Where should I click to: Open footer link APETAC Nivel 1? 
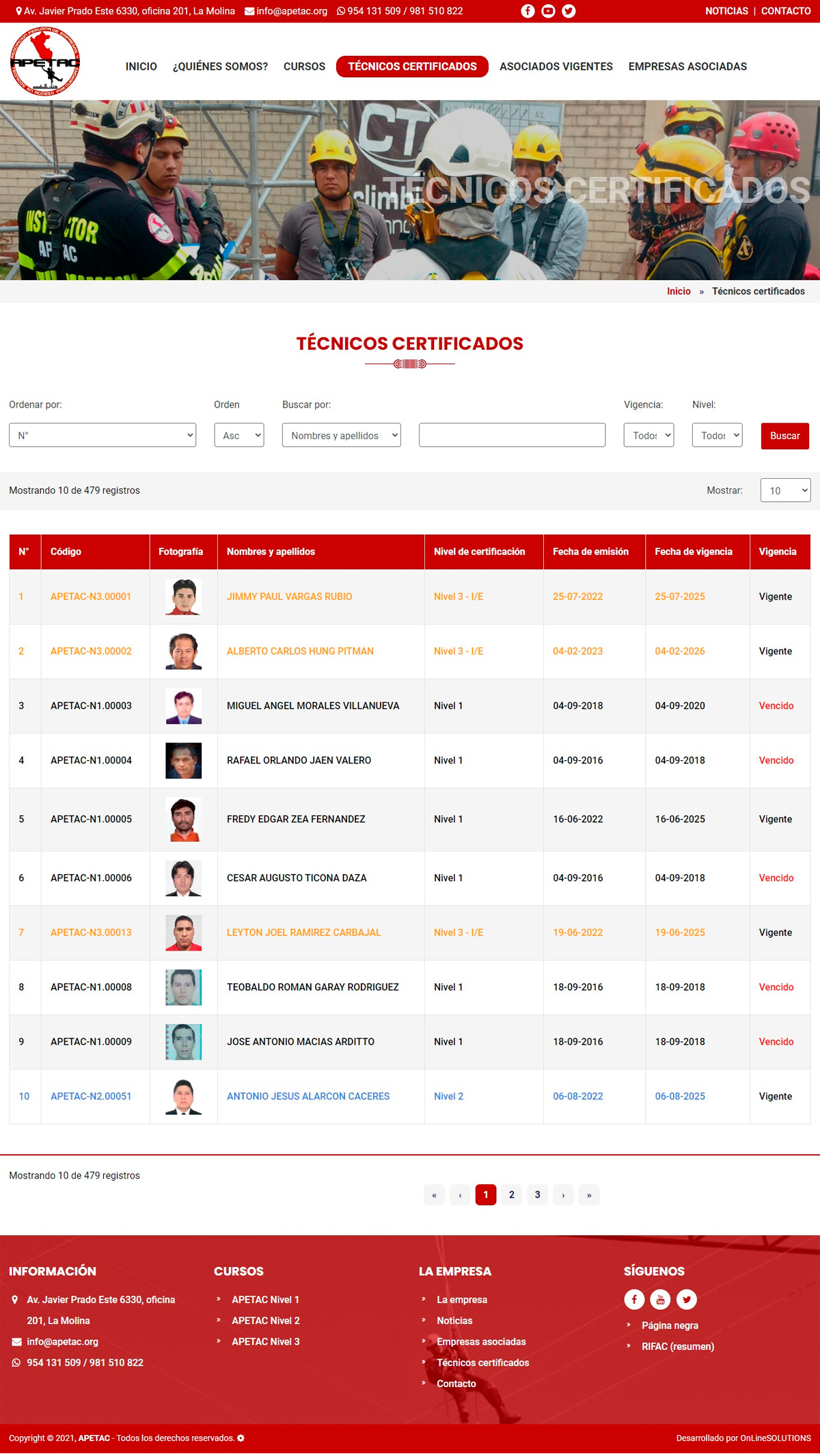click(x=266, y=1300)
